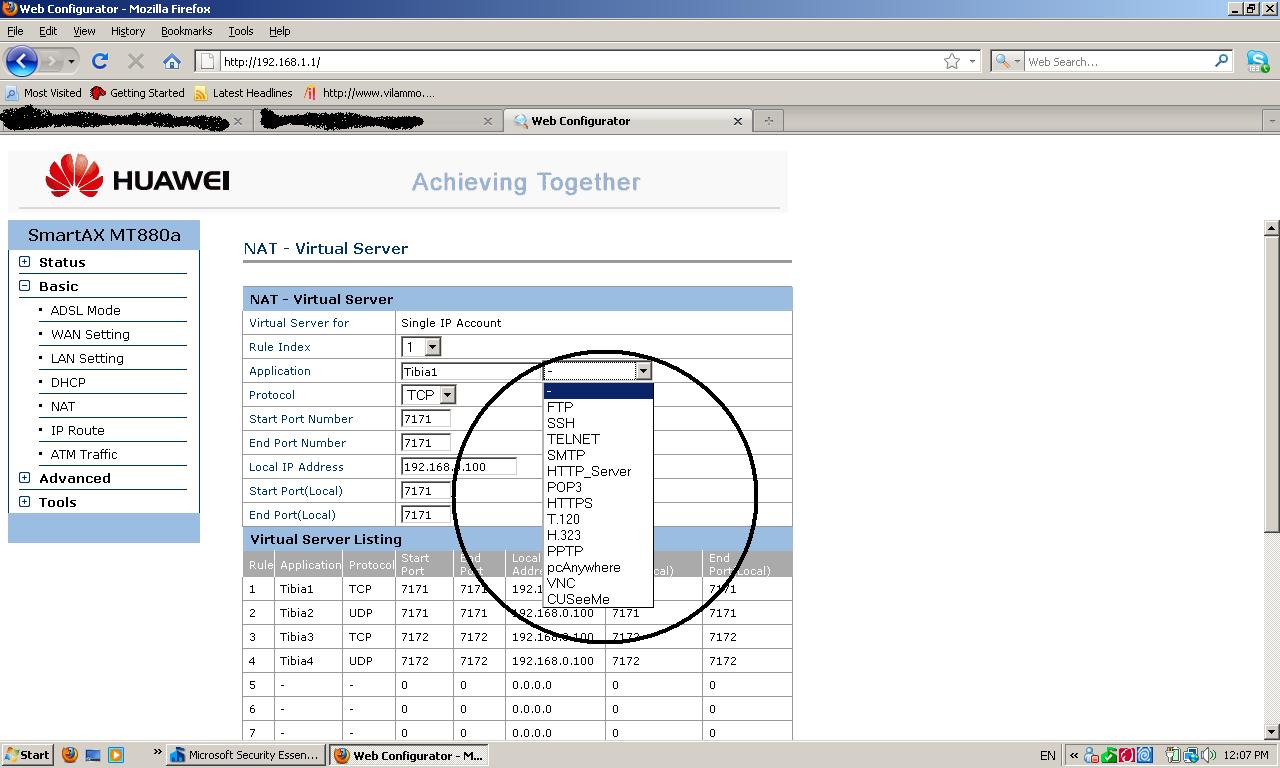Screen dimensions: 1280x768
Task: Open the NAT page
Action: pos(63,406)
